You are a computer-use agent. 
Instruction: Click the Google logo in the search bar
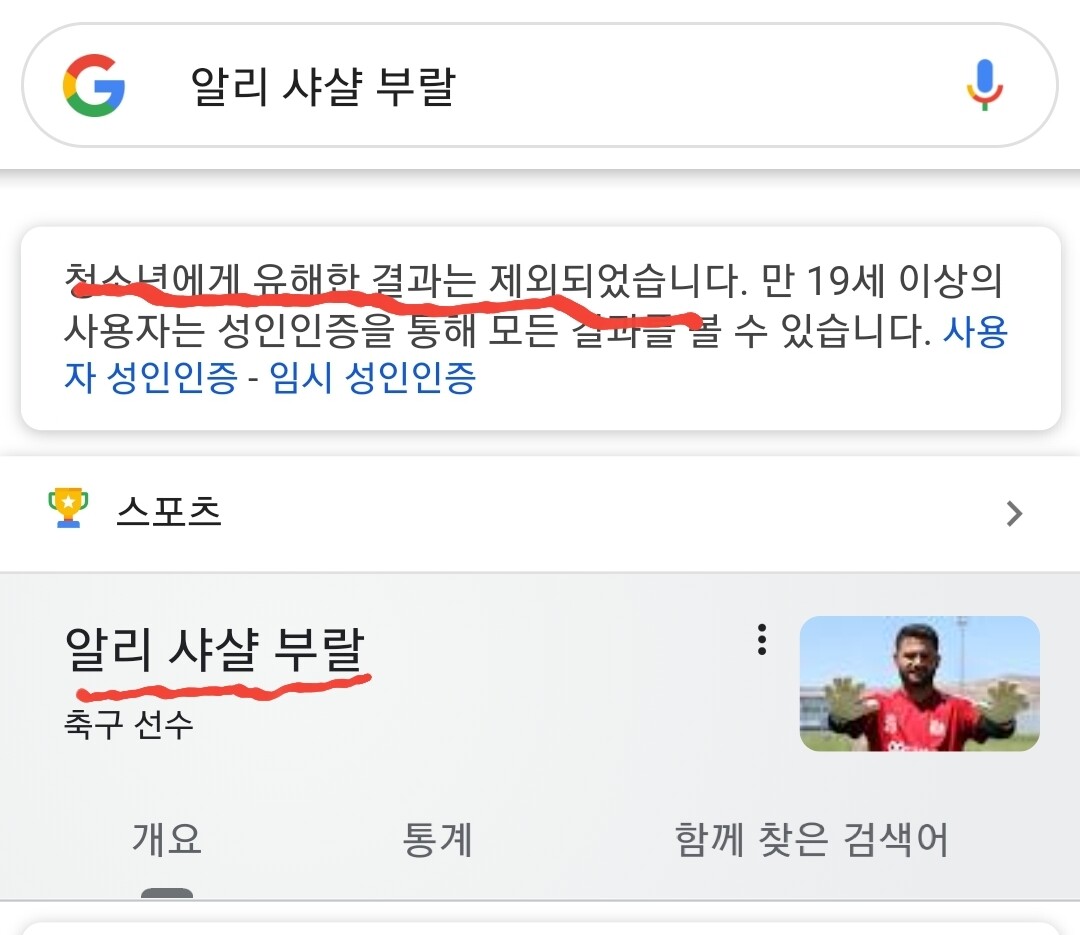point(94,86)
